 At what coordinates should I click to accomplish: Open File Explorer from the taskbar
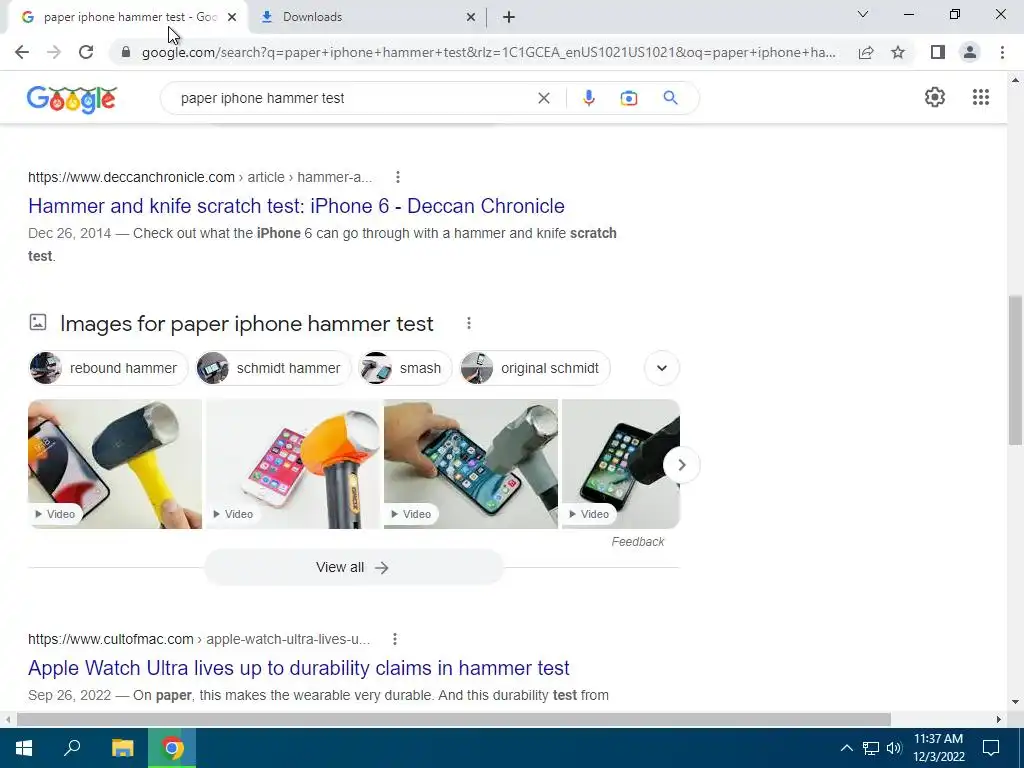tap(122, 748)
